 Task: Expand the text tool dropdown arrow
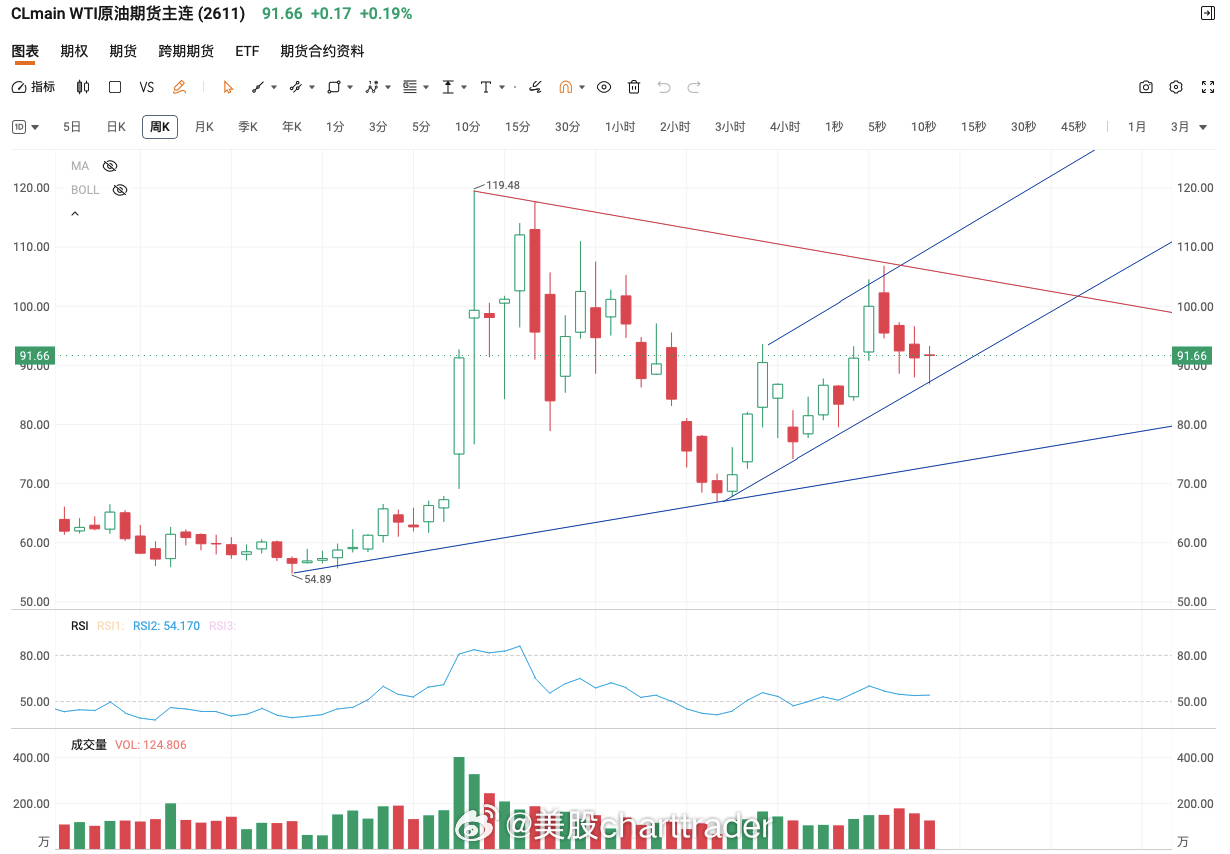coord(502,87)
